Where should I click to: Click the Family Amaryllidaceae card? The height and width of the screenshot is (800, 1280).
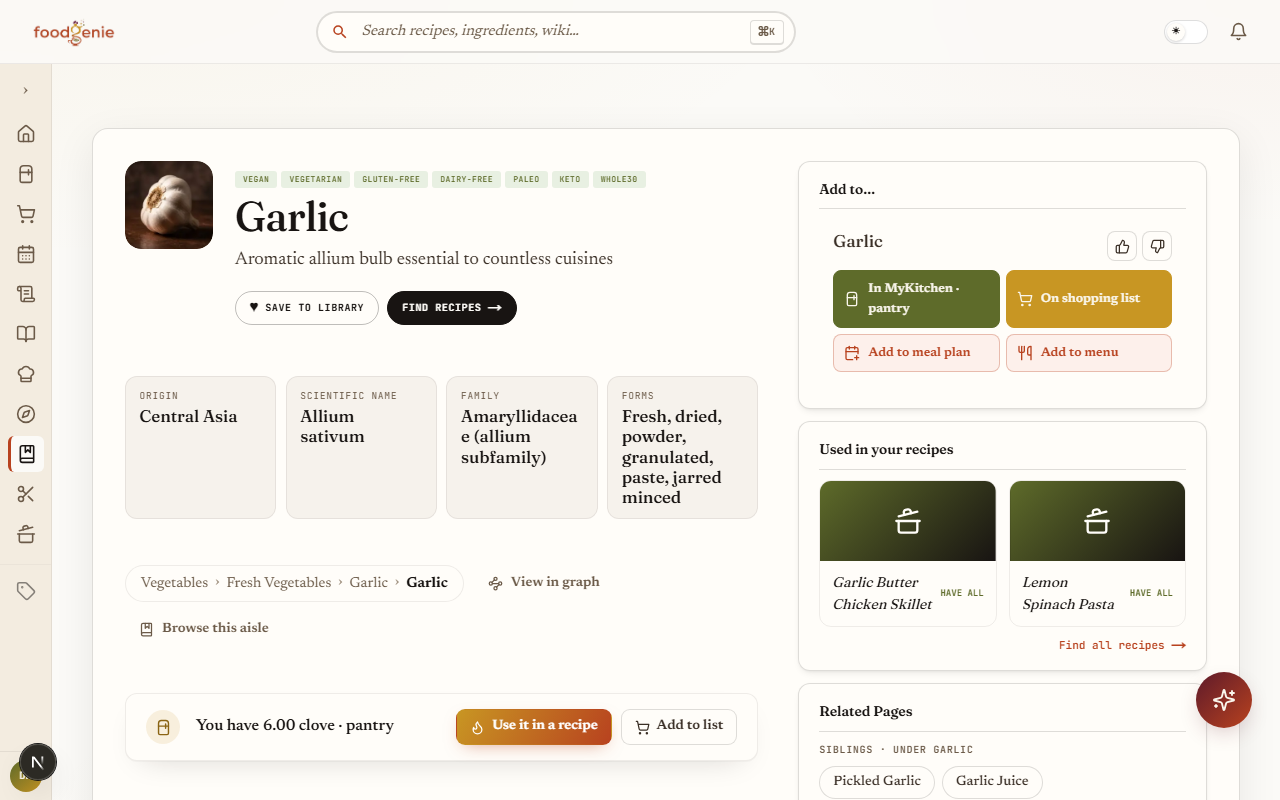coord(522,447)
